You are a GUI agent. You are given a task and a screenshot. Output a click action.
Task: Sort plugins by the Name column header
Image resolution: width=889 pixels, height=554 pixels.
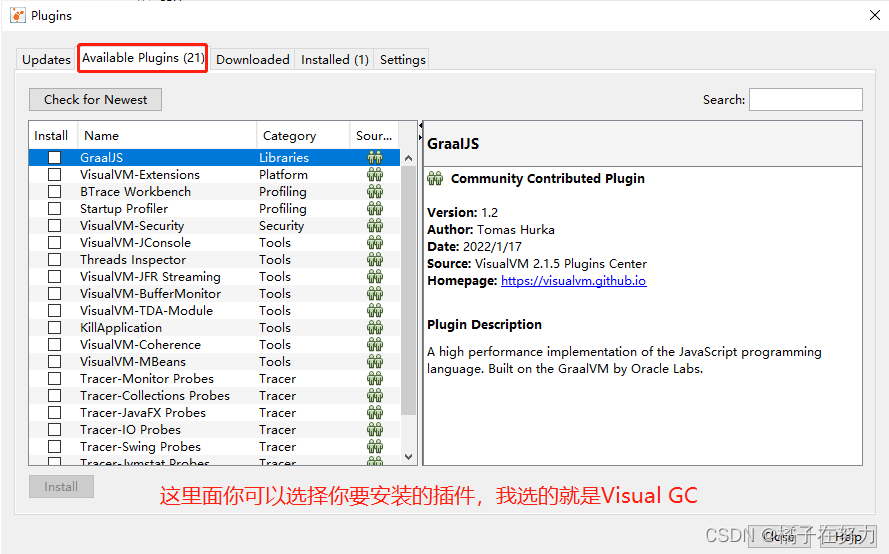pos(167,136)
